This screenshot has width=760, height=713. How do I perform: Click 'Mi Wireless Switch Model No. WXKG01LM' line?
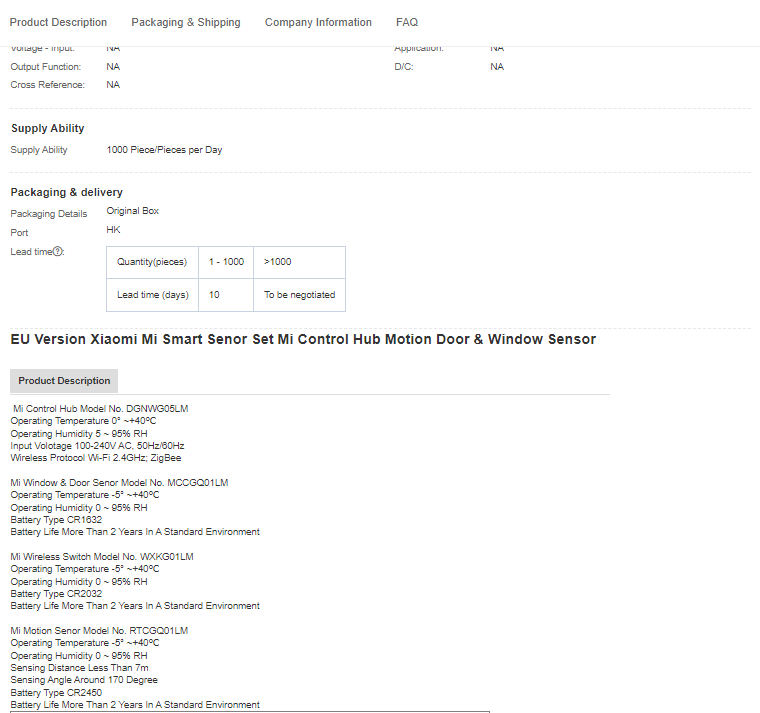coord(102,557)
